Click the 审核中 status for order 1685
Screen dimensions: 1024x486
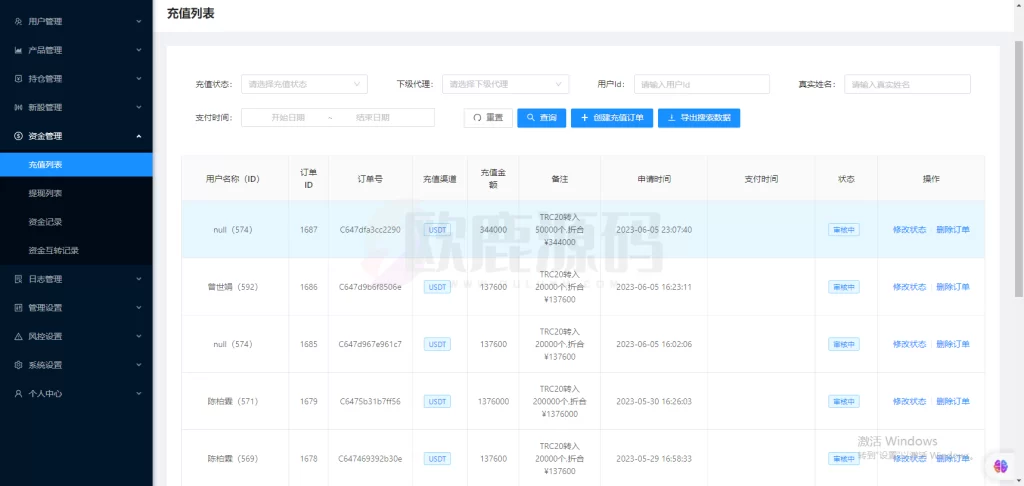pyautogui.click(x=843, y=344)
